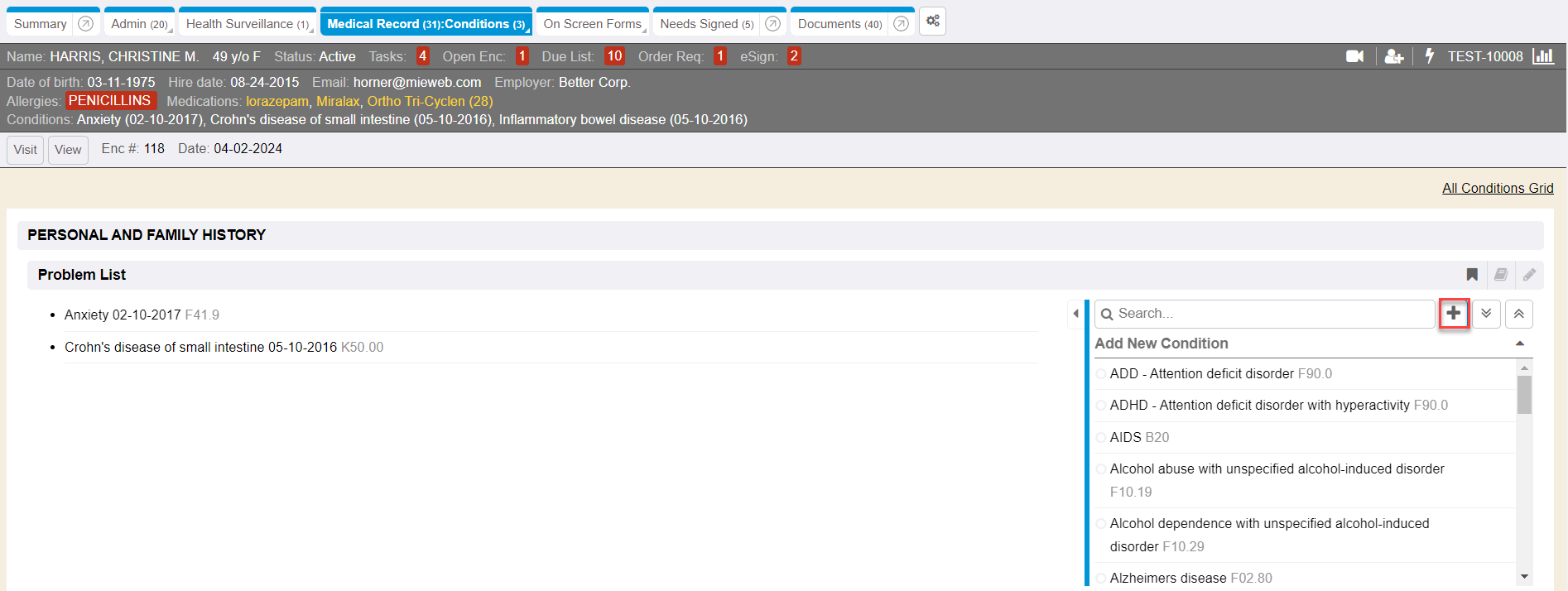
Task: Select the AIDS B20 radio option
Action: 1101,437
